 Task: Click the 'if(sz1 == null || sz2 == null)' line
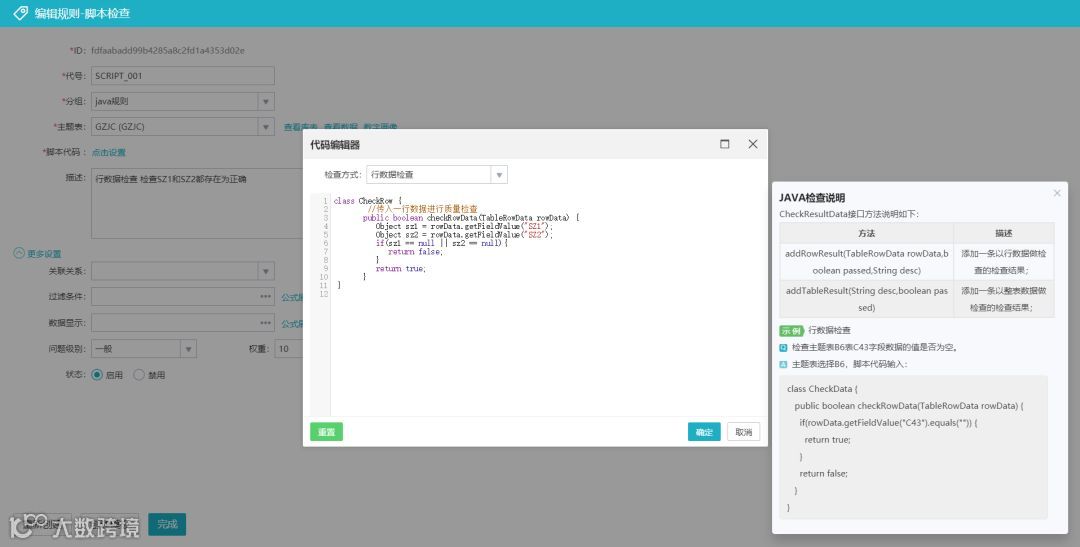pyautogui.click(x=442, y=243)
